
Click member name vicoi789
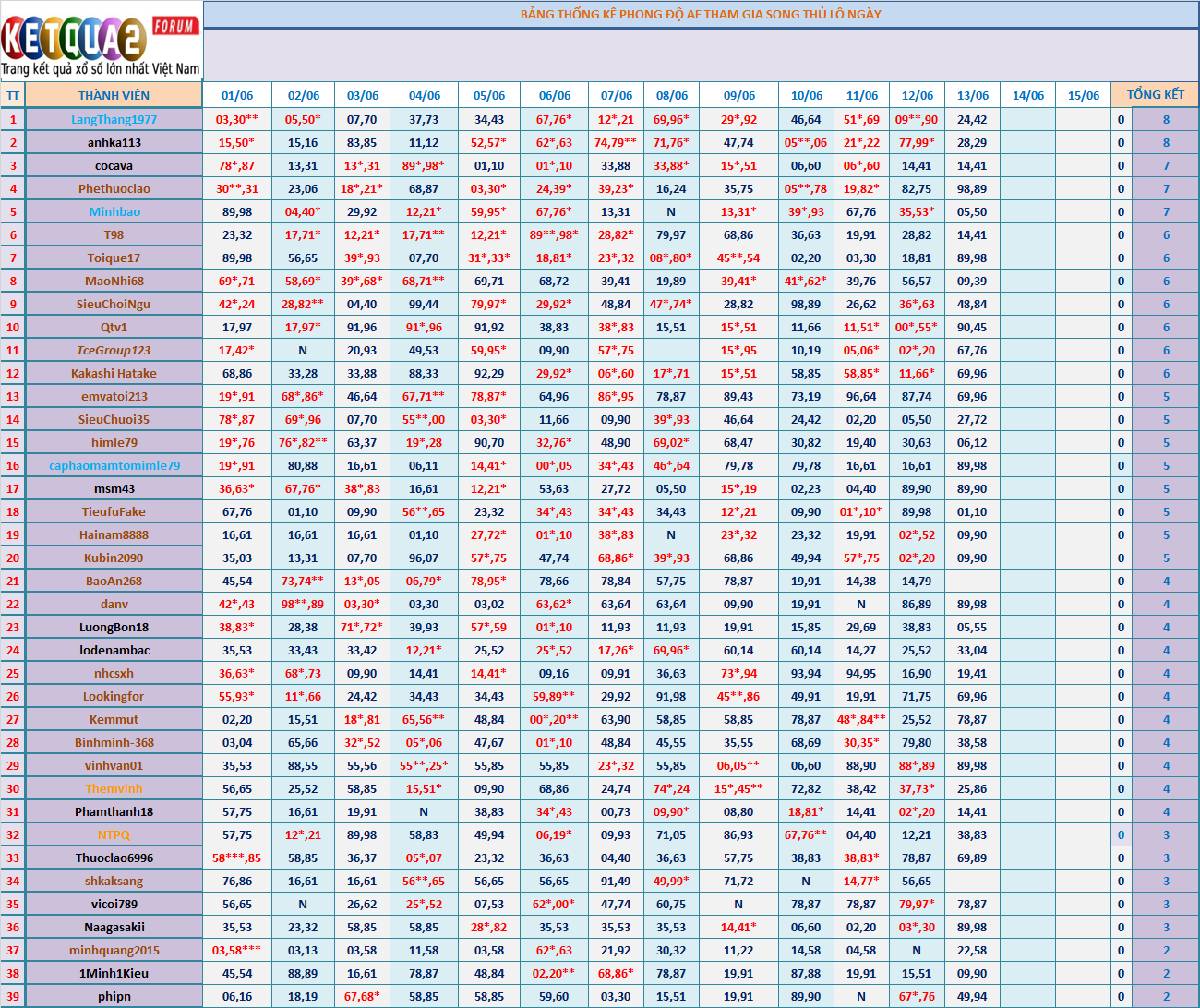(x=114, y=904)
